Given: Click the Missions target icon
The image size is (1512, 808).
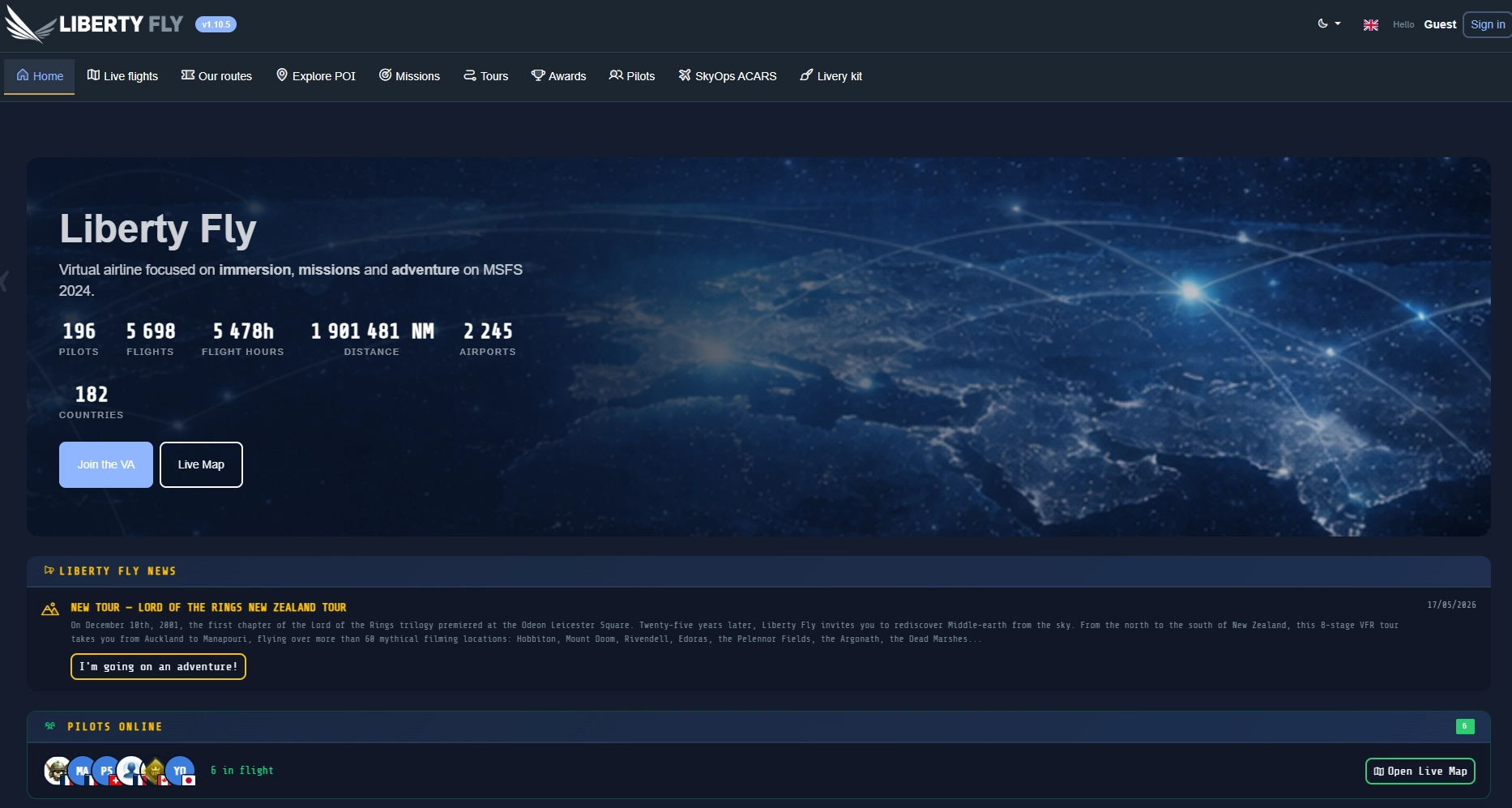Looking at the screenshot, I should [x=386, y=75].
